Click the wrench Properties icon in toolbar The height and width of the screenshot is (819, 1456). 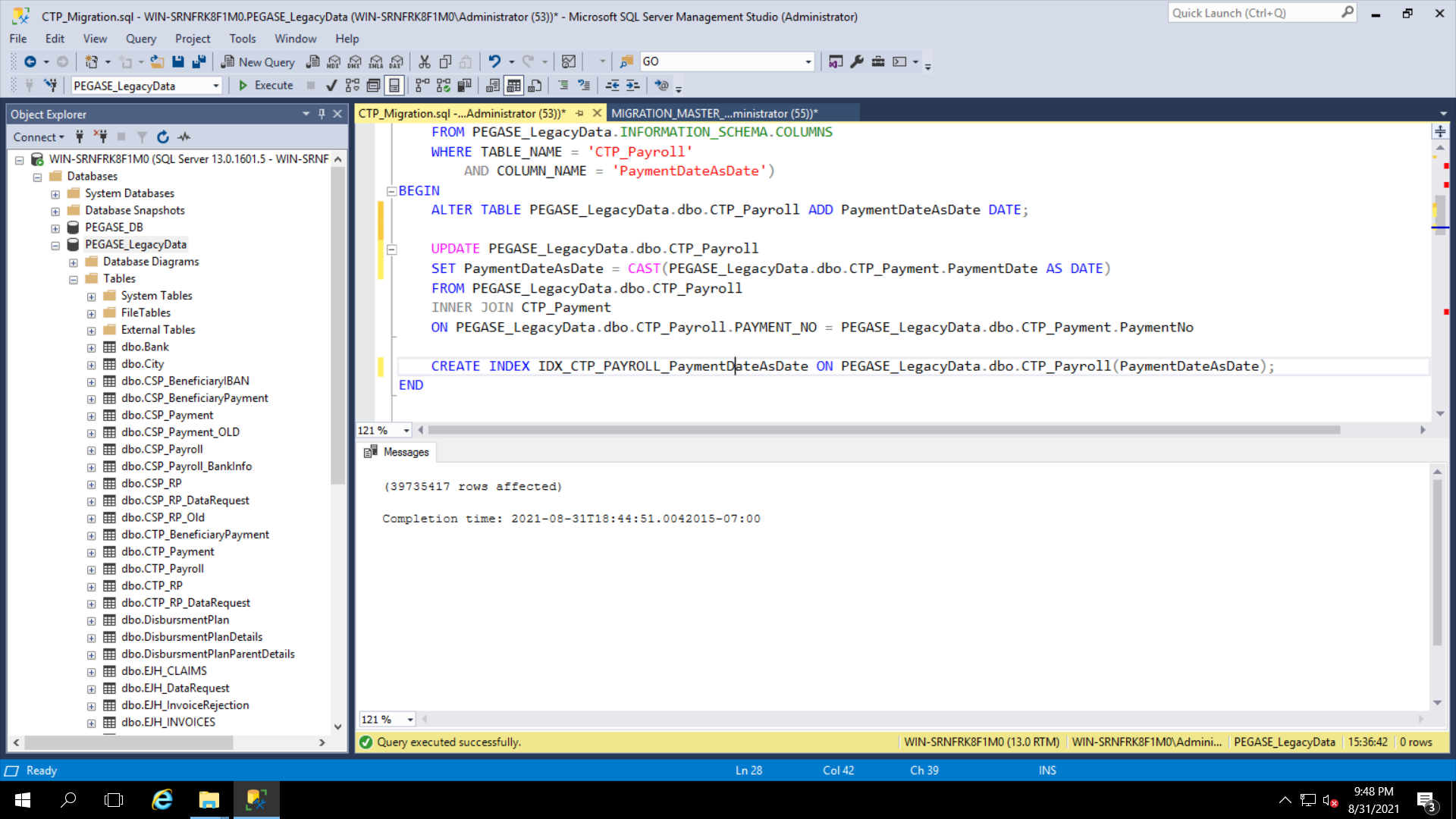857,62
